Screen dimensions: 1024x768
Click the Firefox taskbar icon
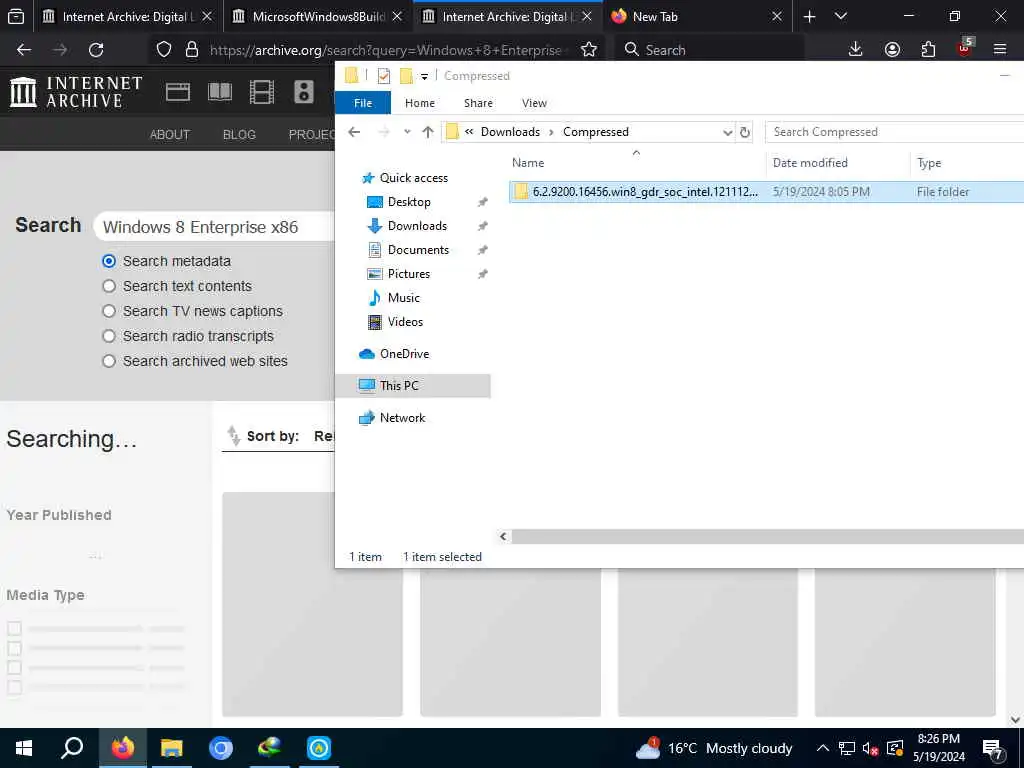(123, 748)
